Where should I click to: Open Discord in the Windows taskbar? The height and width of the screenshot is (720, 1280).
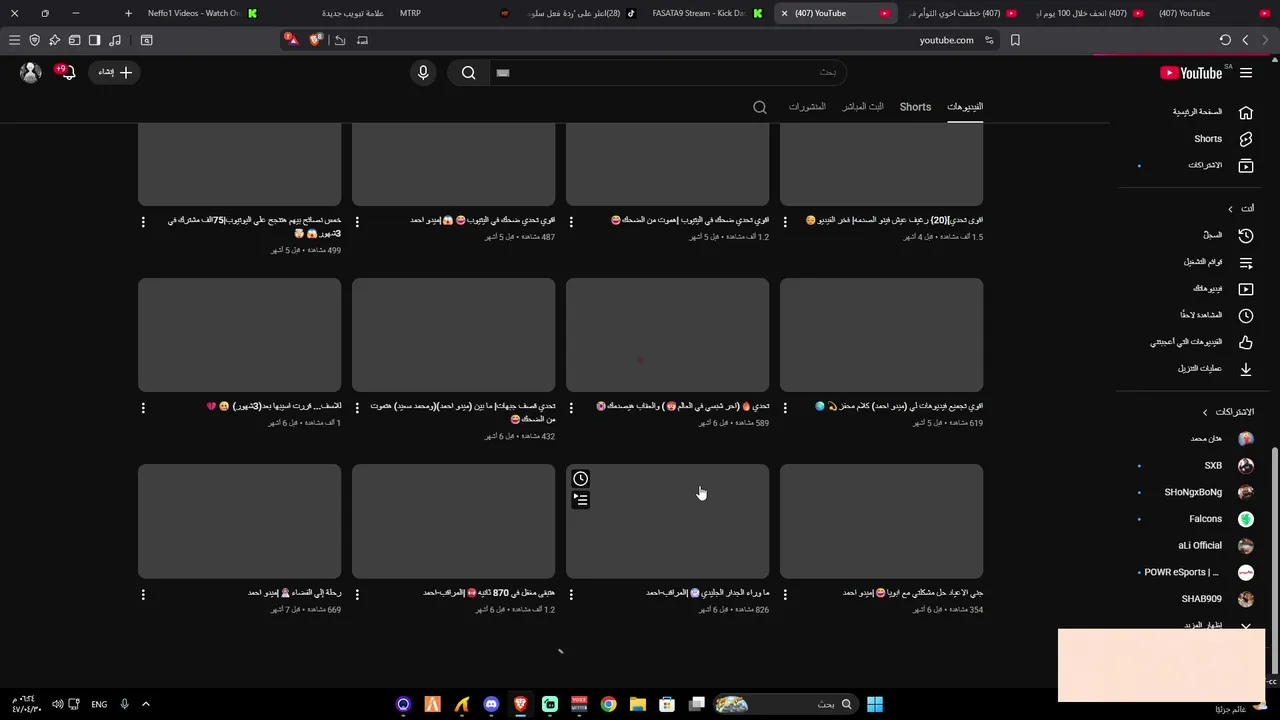(491, 704)
